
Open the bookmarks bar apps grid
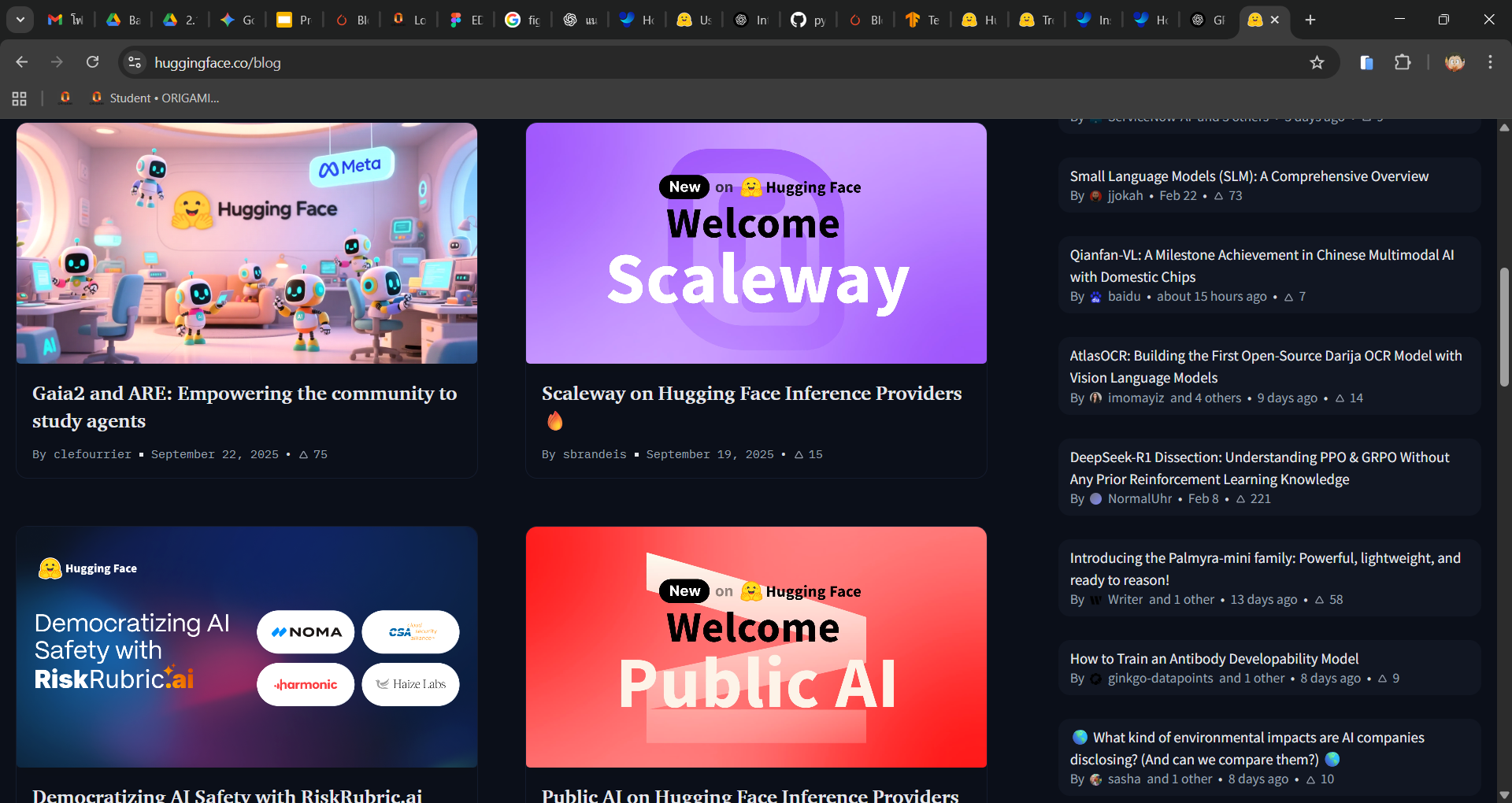tap(20, 98)
